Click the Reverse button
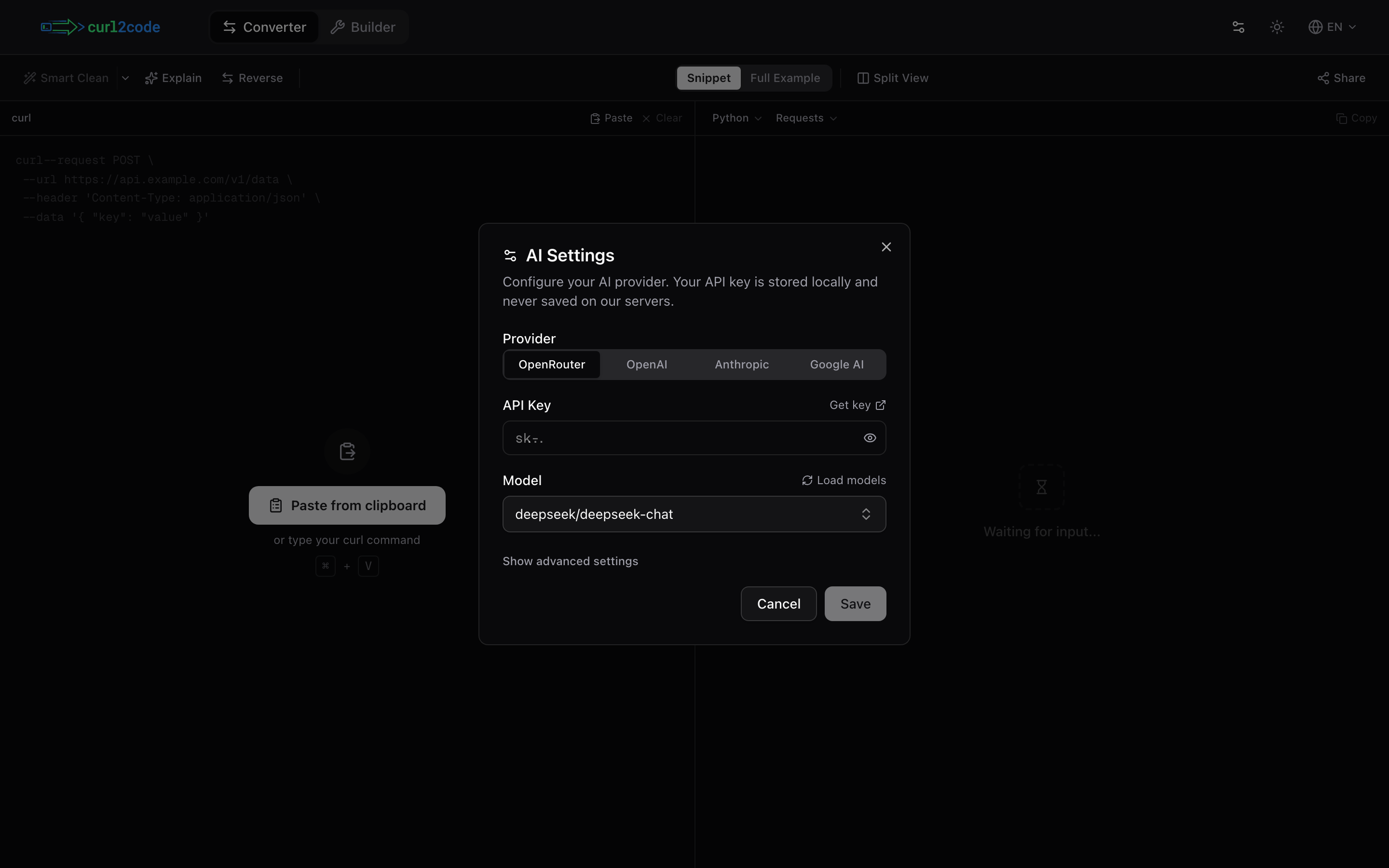The height and width of the screenshot is (868, 1389). [253, 78]
